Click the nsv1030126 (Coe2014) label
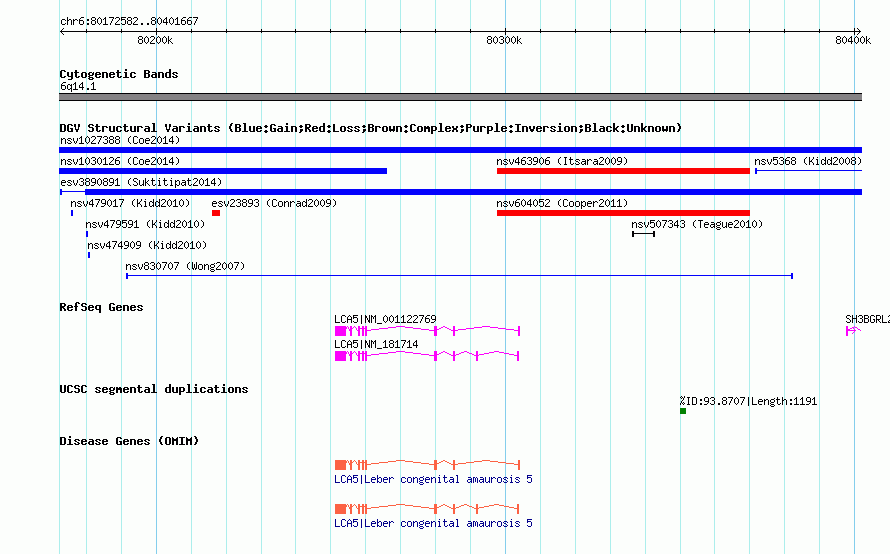 pos(120,161)
